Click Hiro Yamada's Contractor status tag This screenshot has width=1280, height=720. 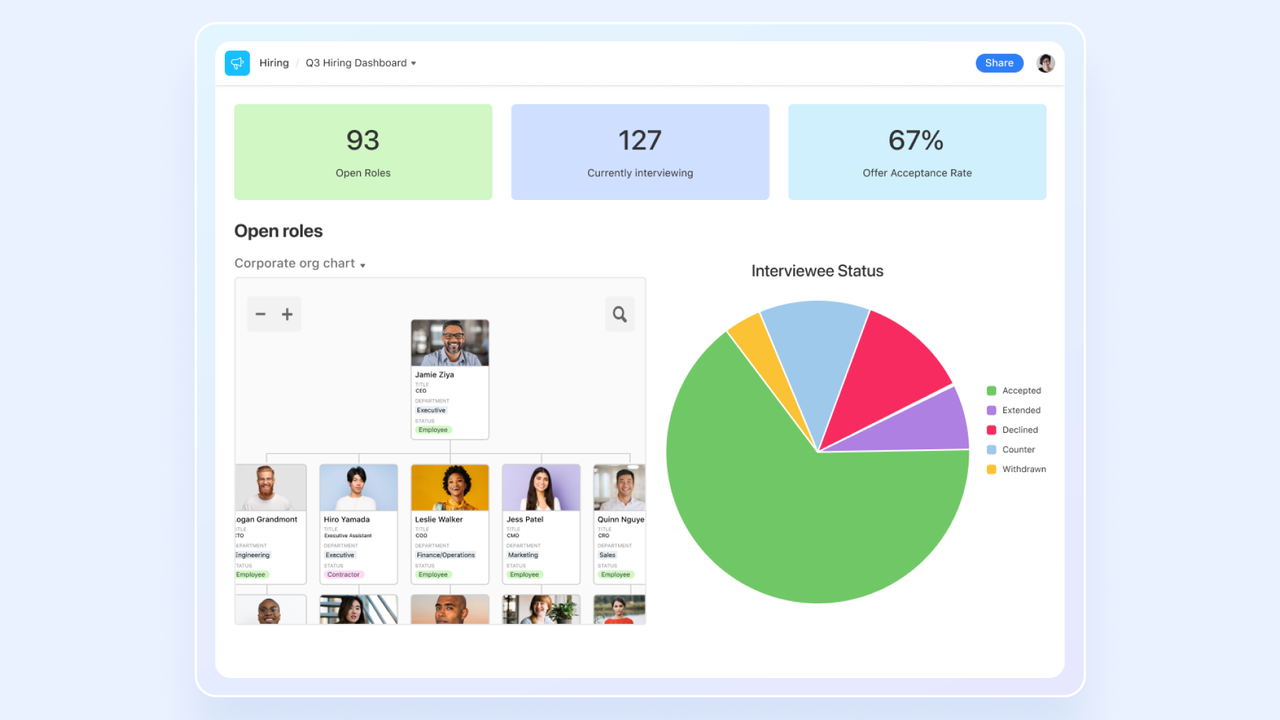(343, 575)
